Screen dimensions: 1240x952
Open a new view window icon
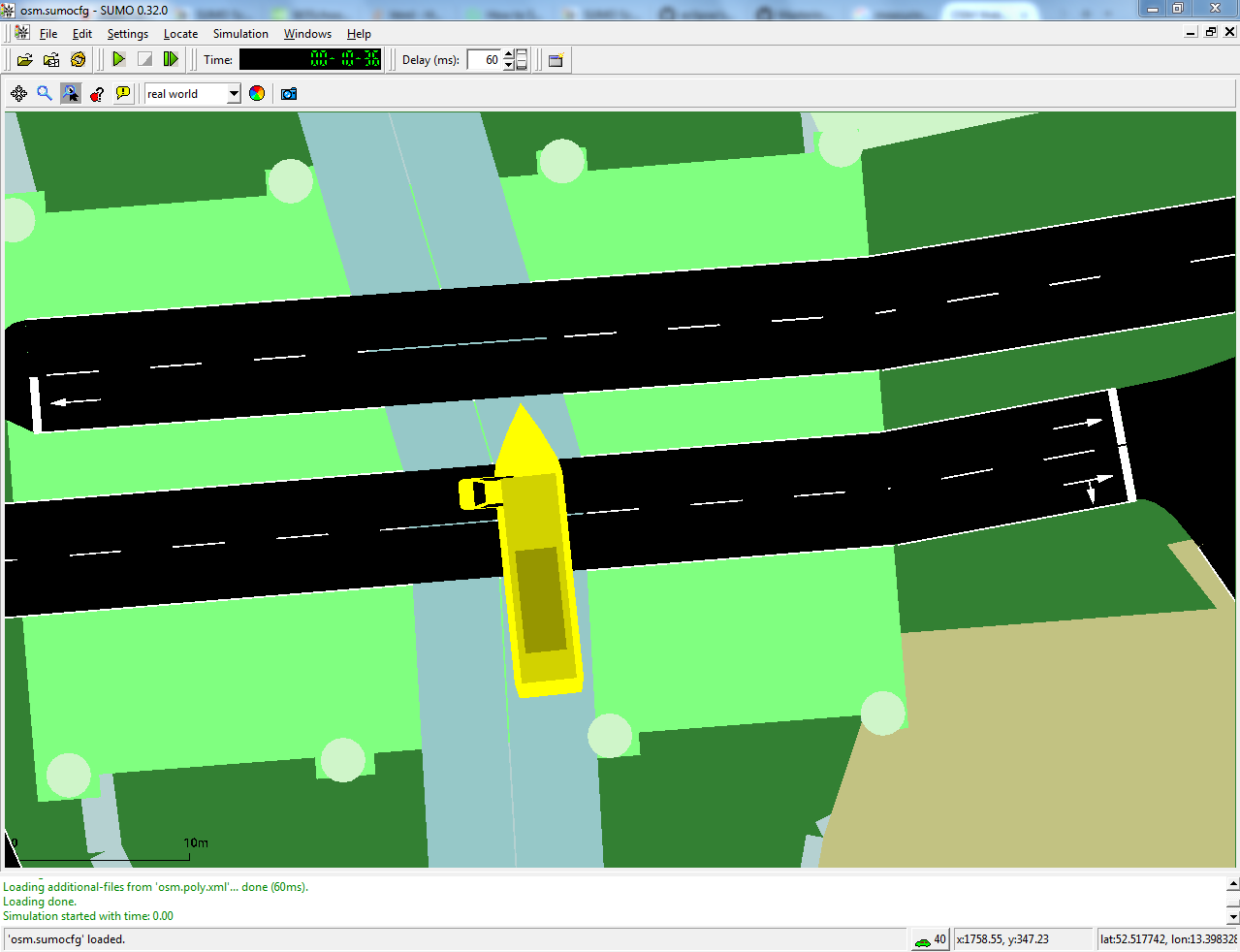556,60
